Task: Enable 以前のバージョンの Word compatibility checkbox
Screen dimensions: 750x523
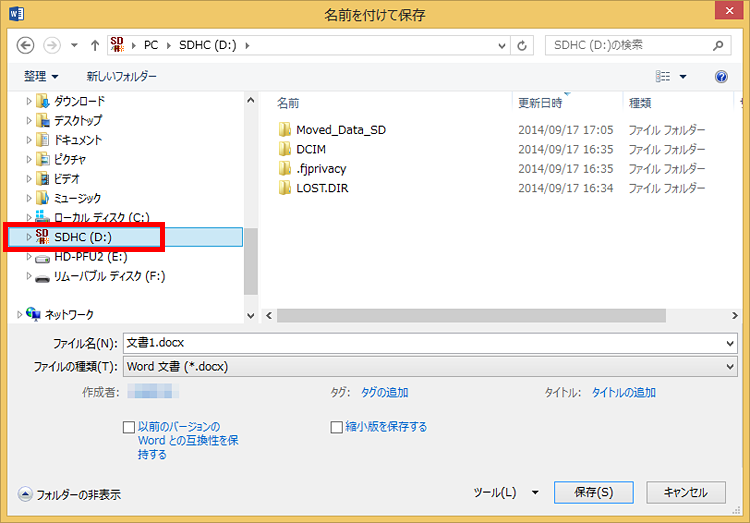Action: click(129, 427)
